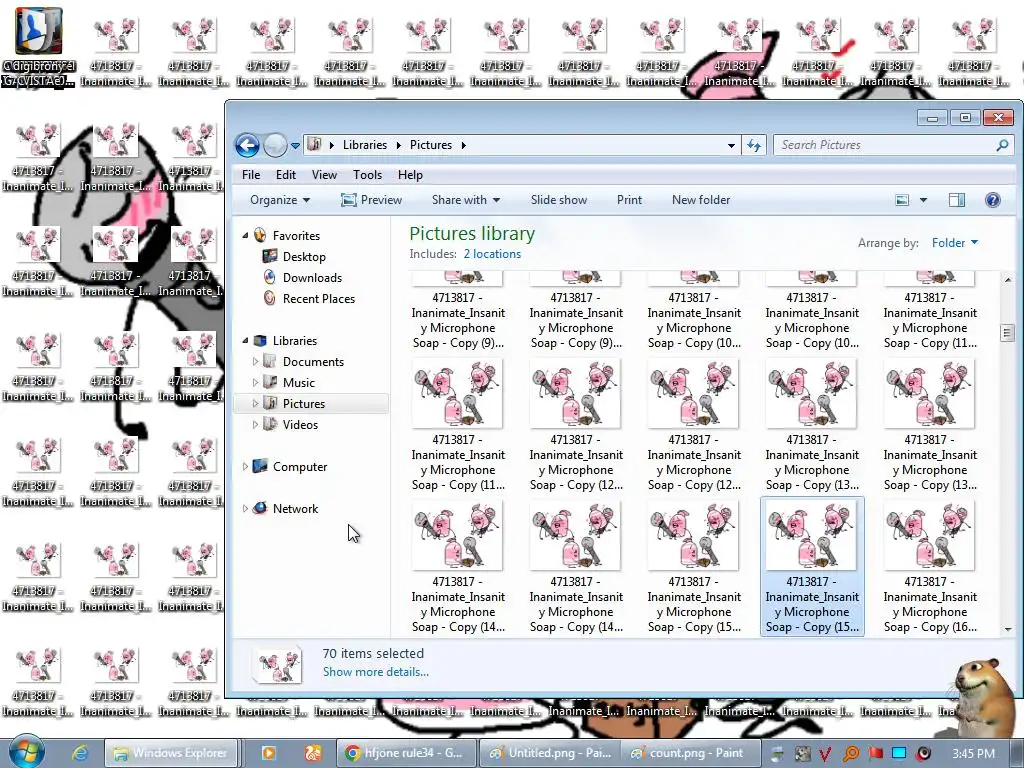Click the Forward navigation arrow in Explorer
Screen dimensions: 1024x768
[275, 145]
